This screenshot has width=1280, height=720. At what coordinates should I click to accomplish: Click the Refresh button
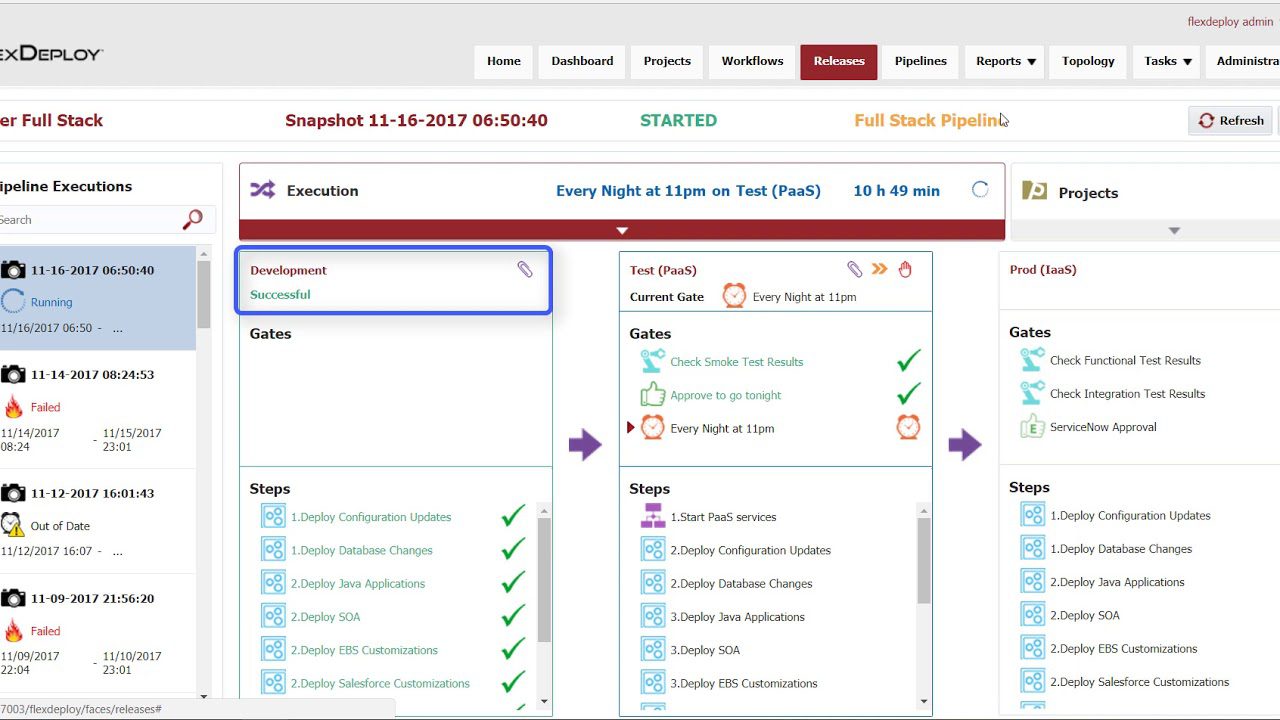point(1231,120)
